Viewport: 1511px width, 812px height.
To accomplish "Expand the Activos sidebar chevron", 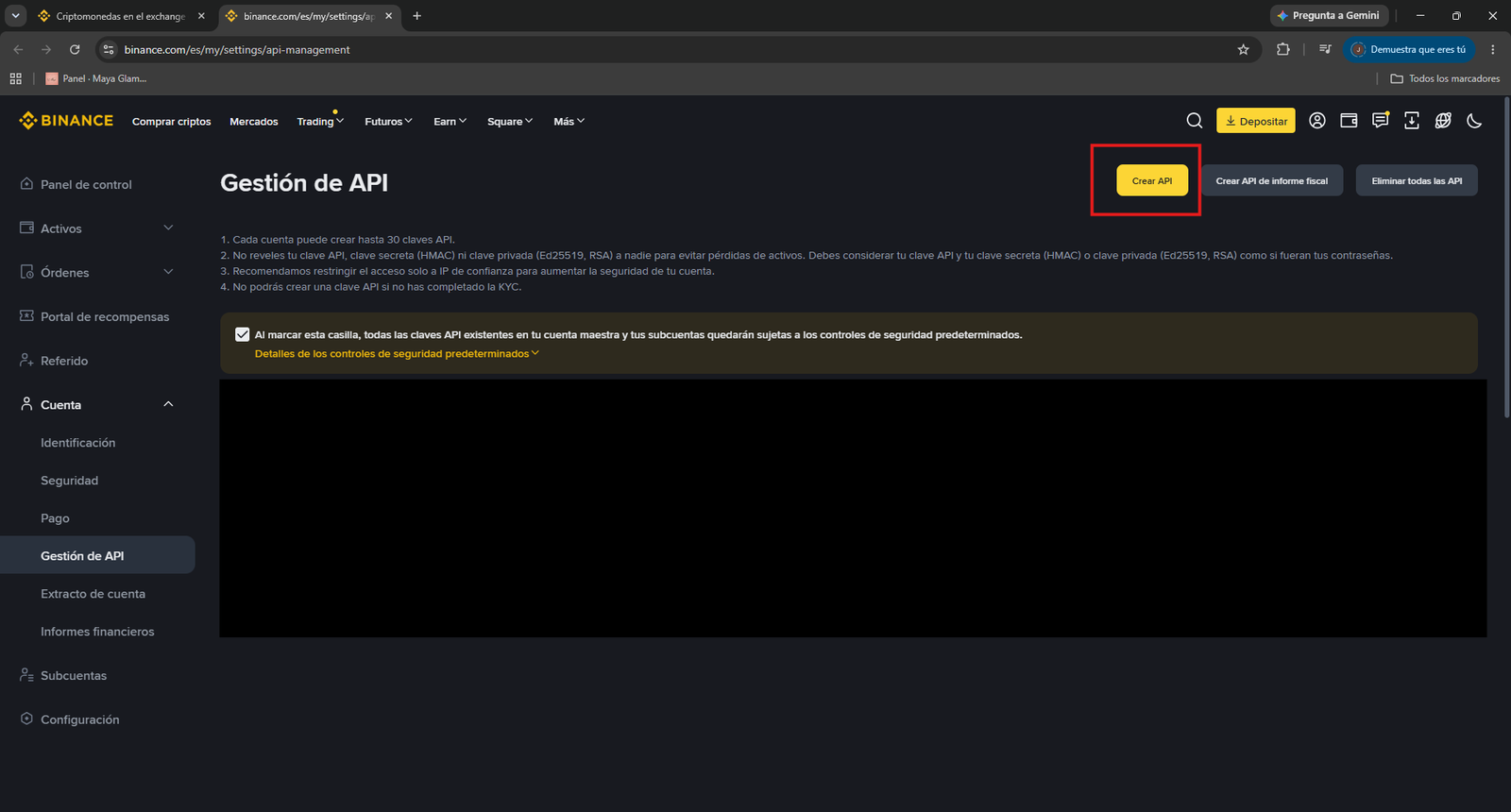I will 168,228.
